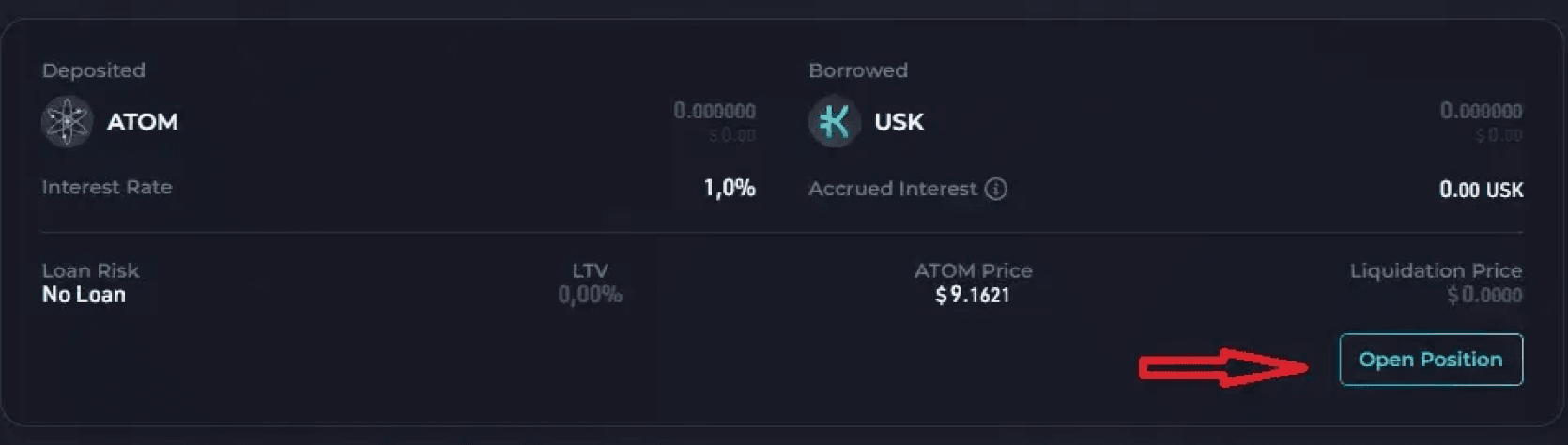This screenshot has width=1568, height=445.
Task: Click the 1,0% interest rate value
Action: 730,188
